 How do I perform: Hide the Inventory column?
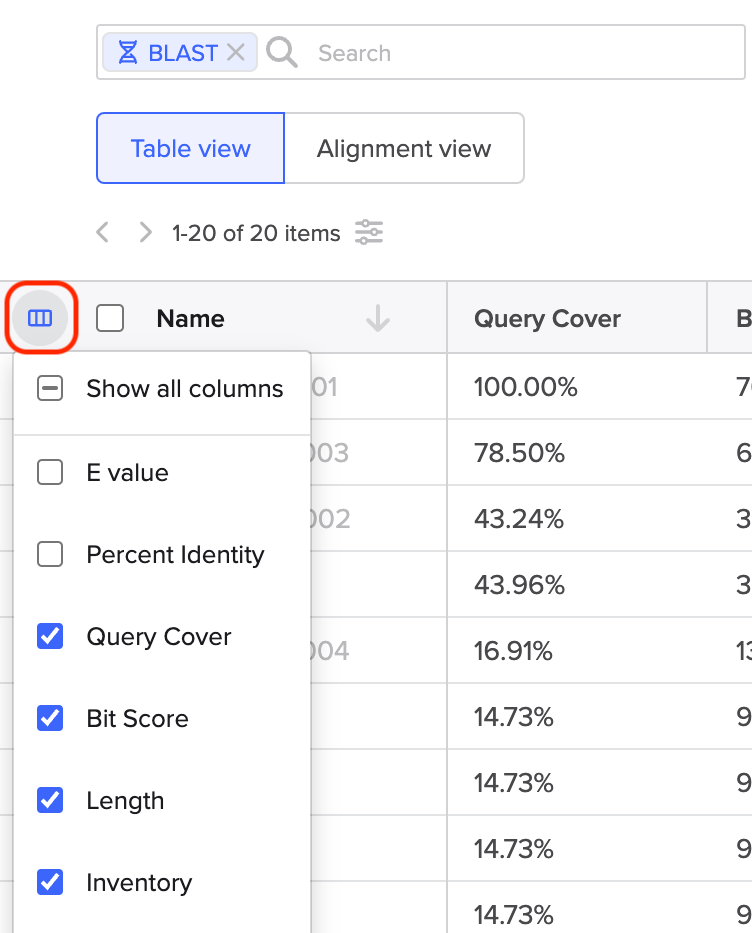(50, 882)
